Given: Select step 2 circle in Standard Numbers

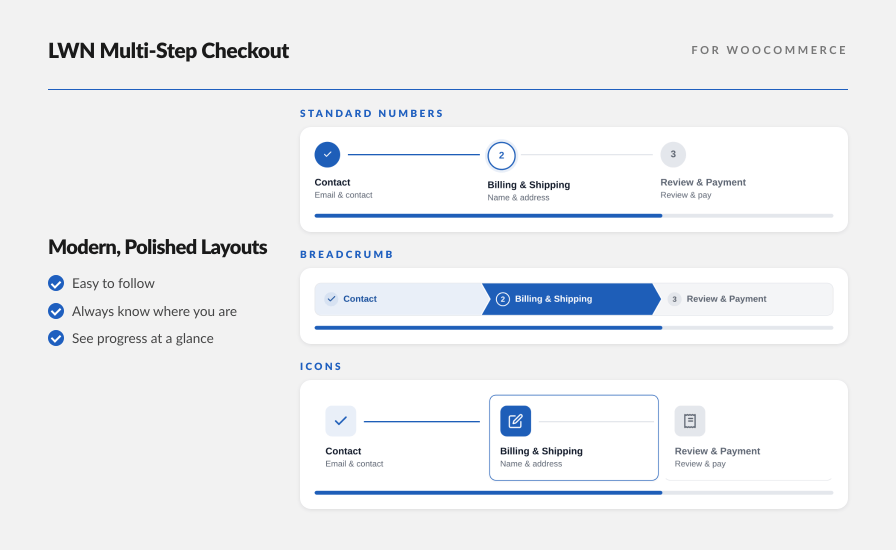Looking at the screenshot, I should [501, 156].
